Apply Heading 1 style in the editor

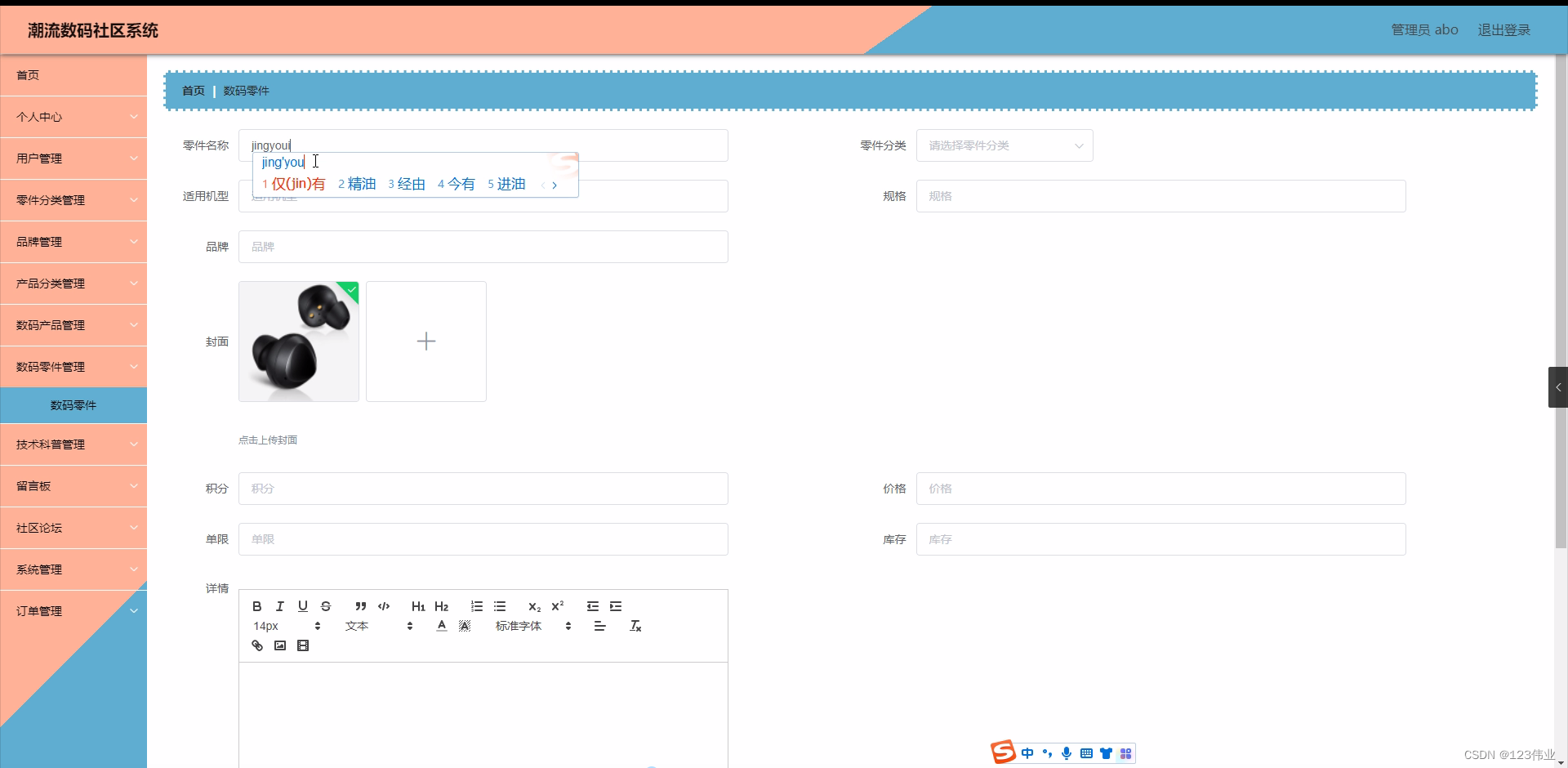tap(418, 606)
